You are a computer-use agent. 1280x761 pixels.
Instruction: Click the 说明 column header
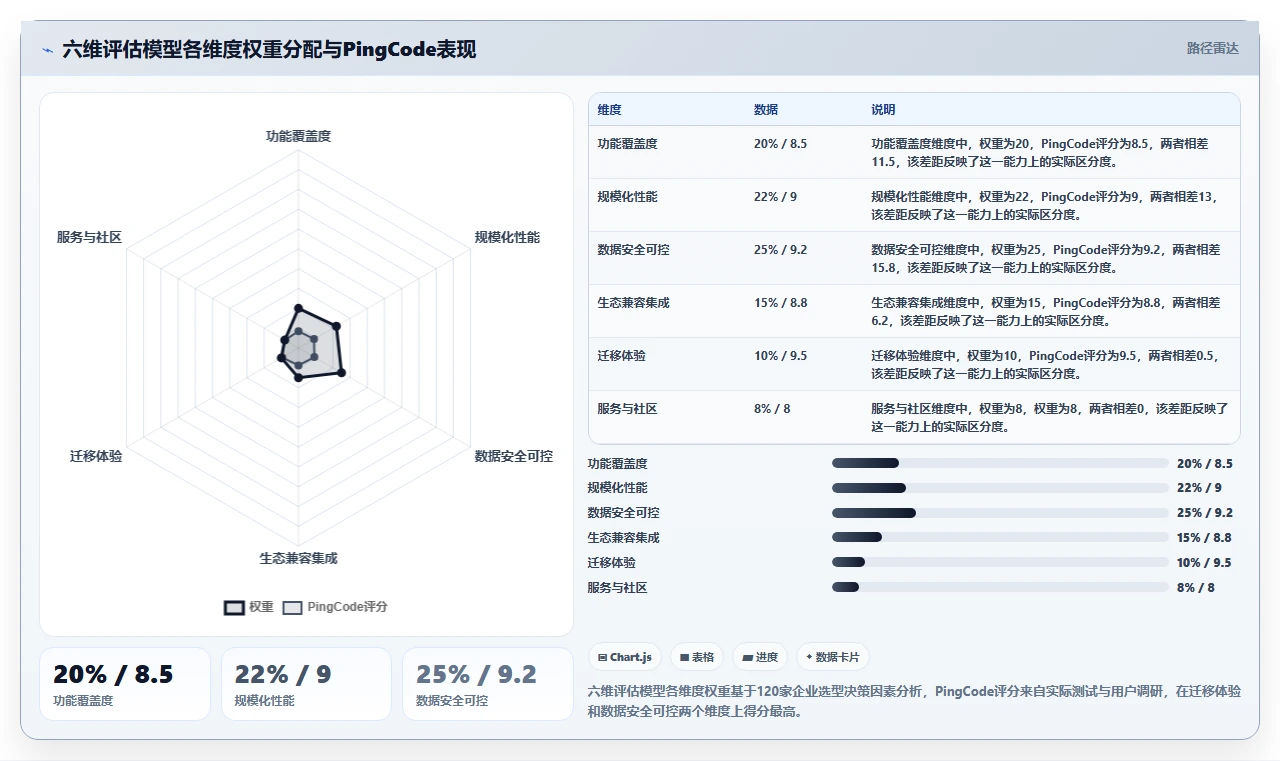coord(883,110)
